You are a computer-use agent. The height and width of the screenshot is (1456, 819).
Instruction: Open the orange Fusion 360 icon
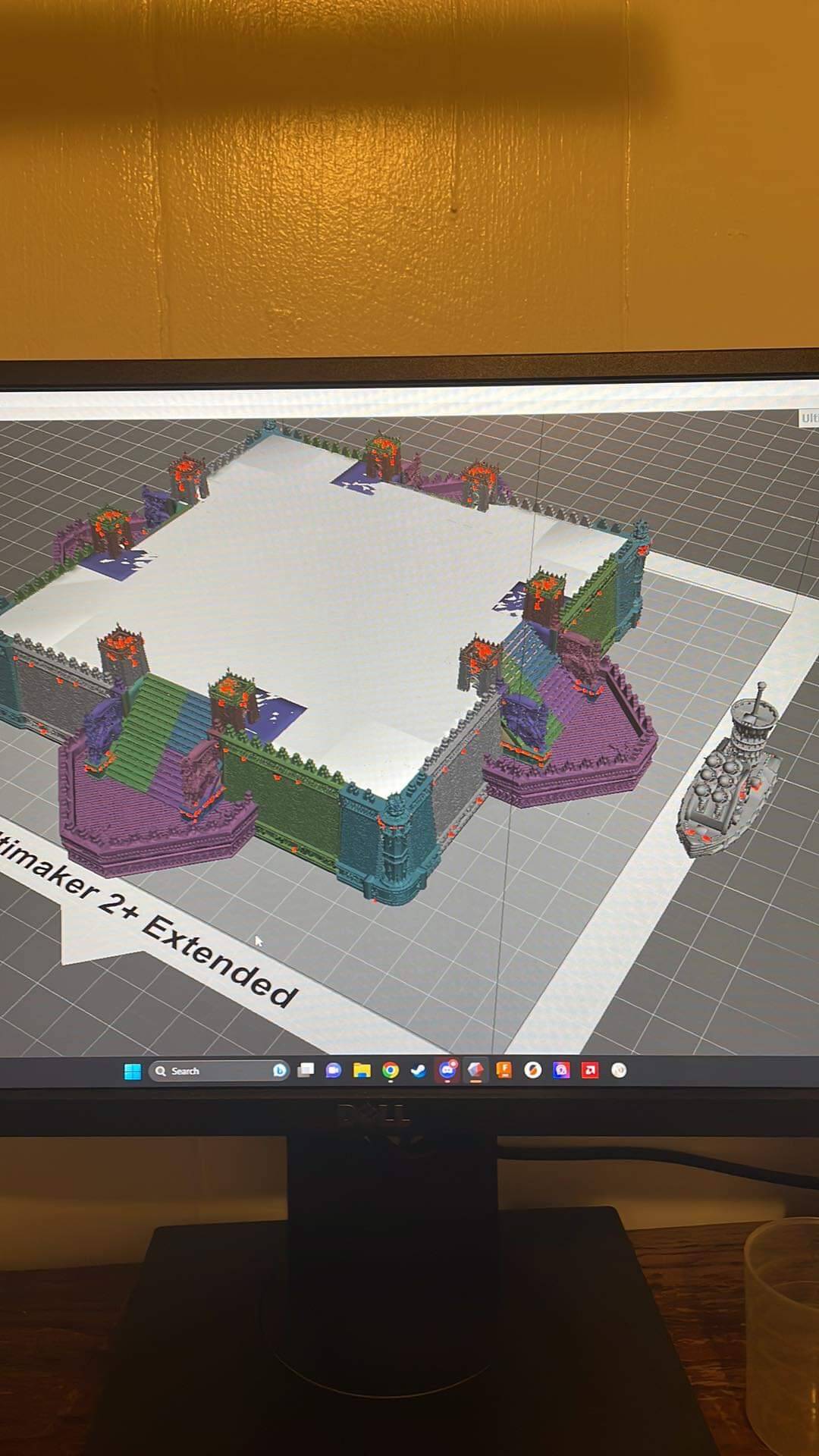(x=504, y=1069)
